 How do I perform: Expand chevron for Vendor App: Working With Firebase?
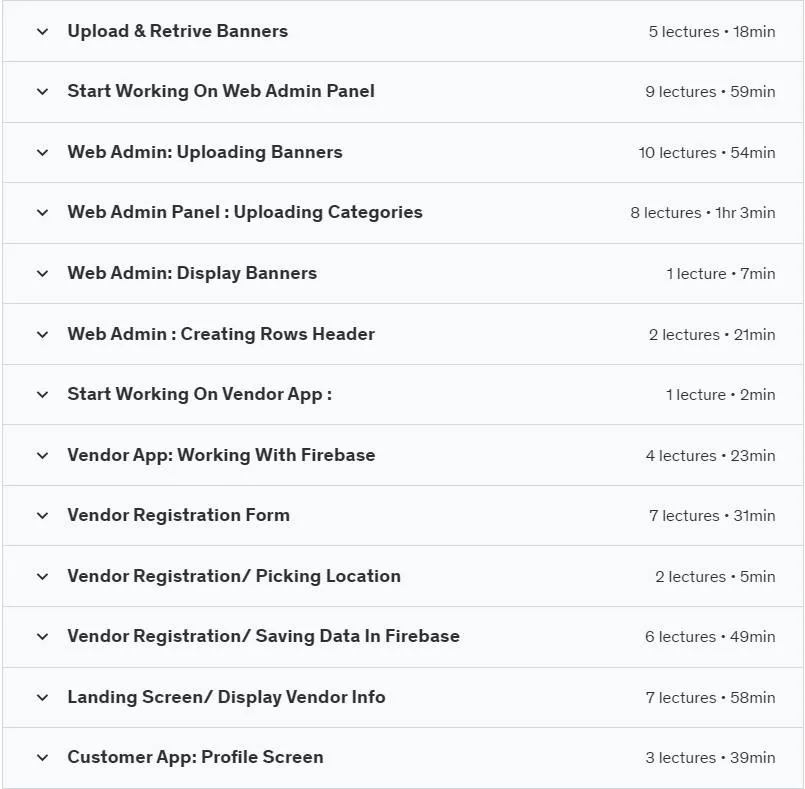point(43,456)
